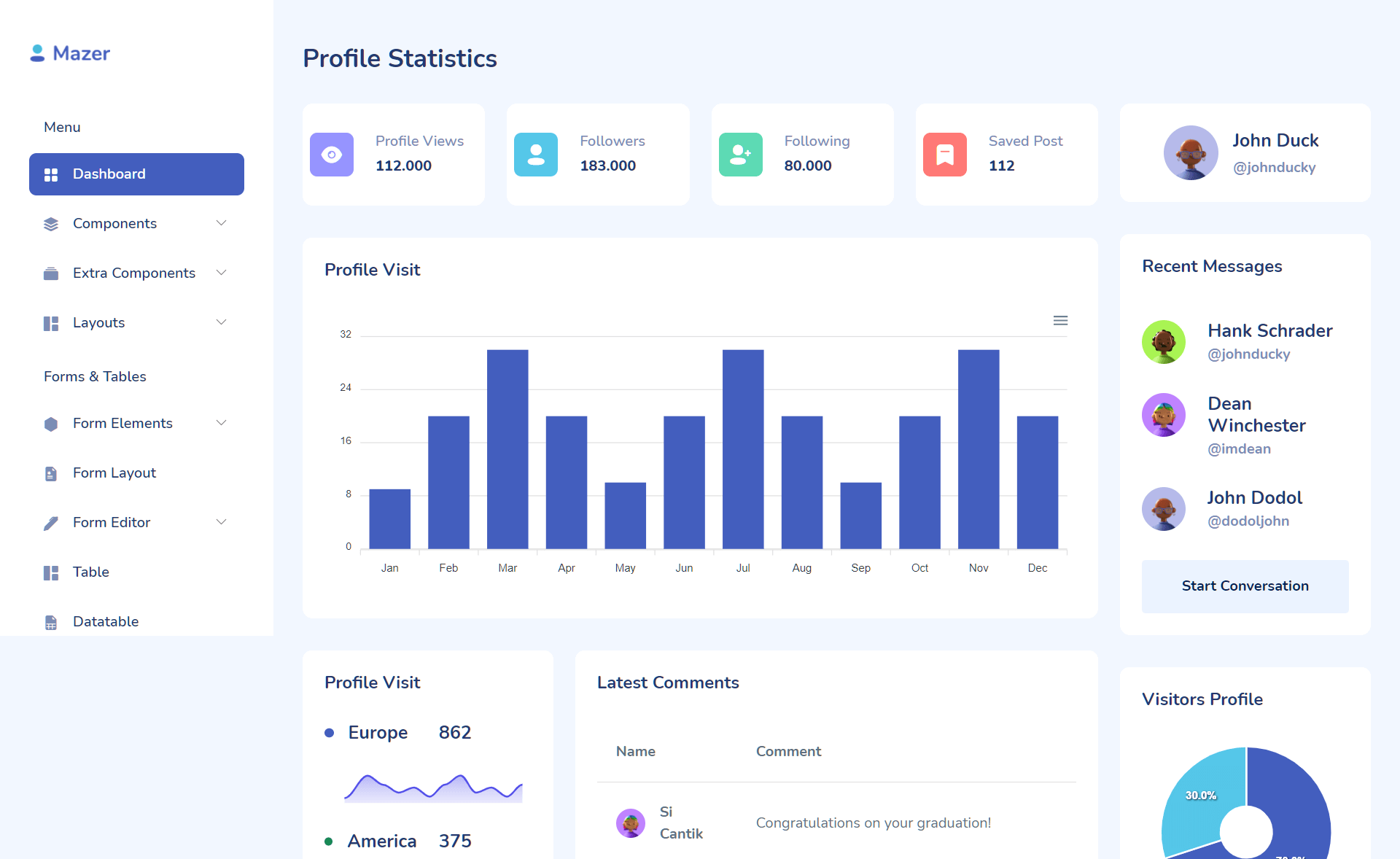Select the Form Elements menu item
Viewport: 1400px width, 859px height.
pos(122,422)
